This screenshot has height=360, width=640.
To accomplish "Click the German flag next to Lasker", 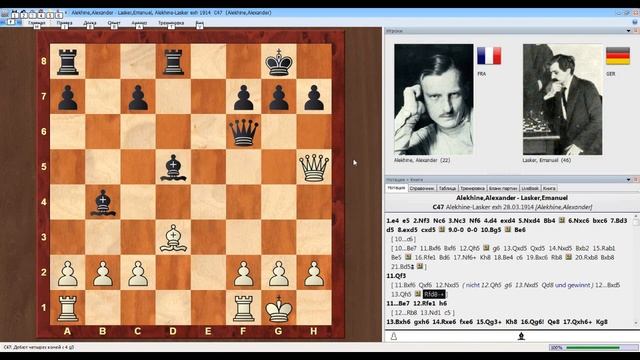I will 618,56.
